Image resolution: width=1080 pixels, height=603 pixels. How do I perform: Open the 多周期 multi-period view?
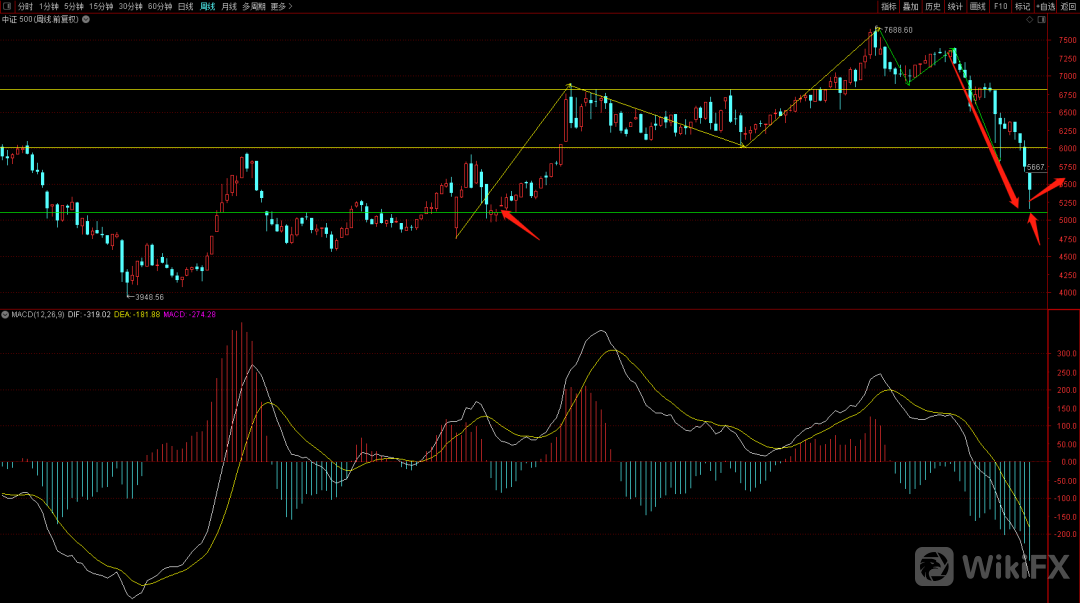coord(254,6)
